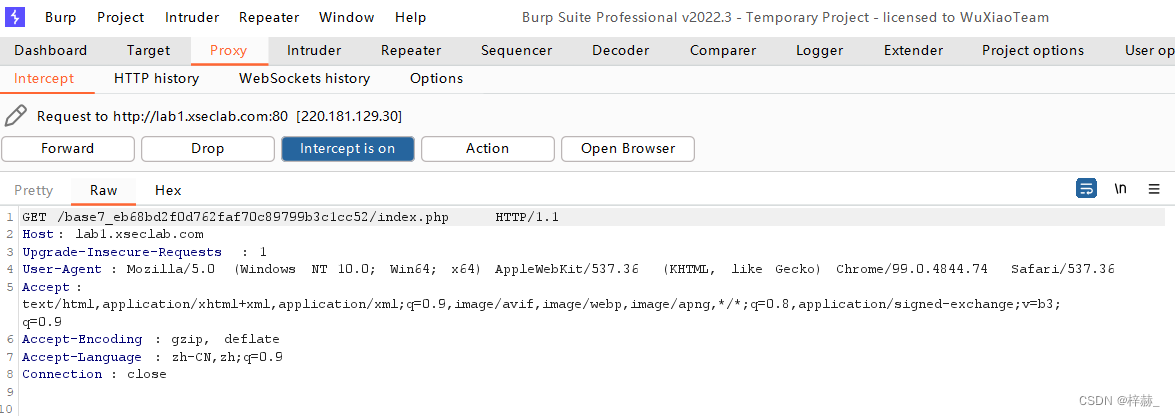Open the HTTP history sub-tab

157,79
